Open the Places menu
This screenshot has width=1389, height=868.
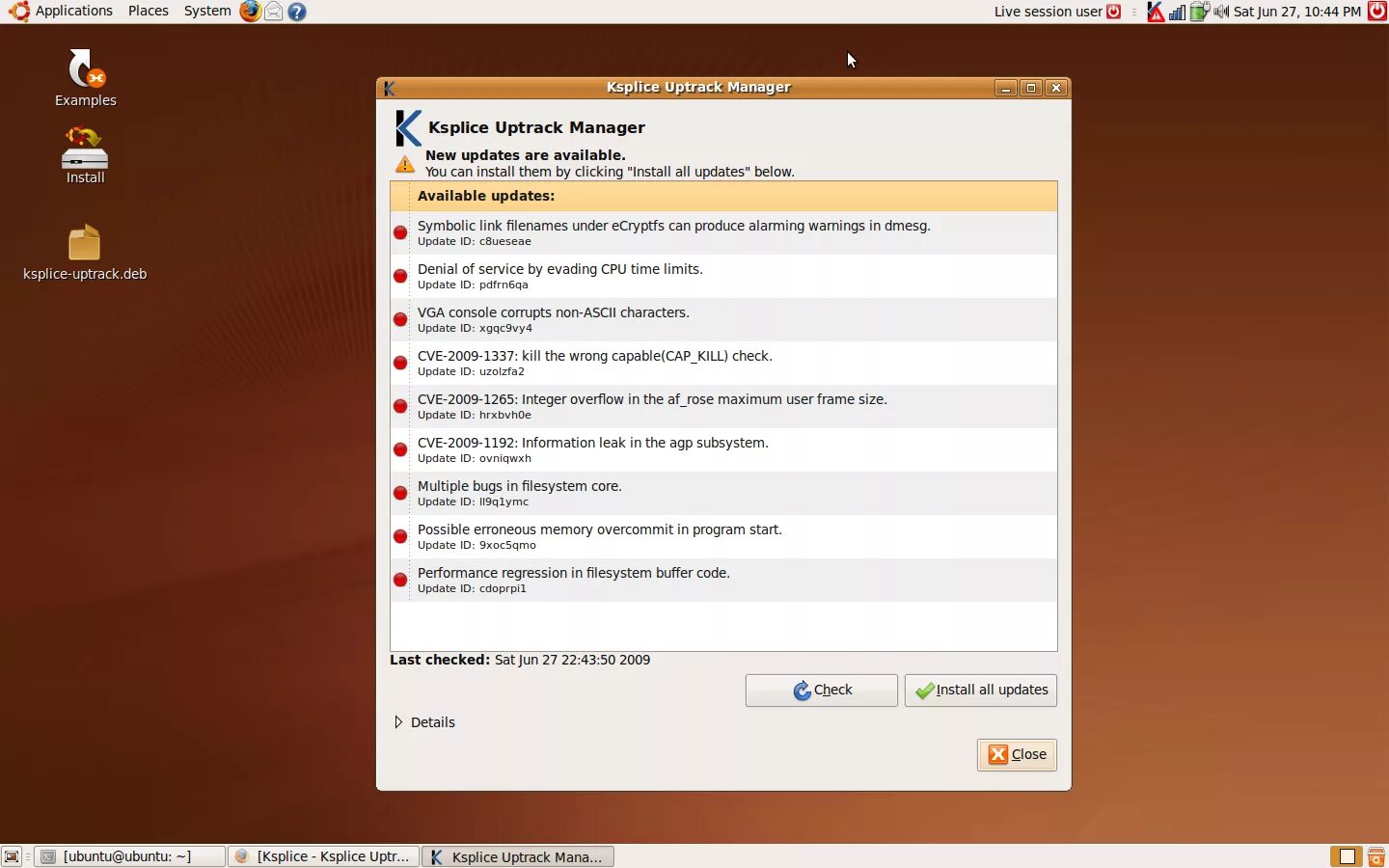pos(149,12)
